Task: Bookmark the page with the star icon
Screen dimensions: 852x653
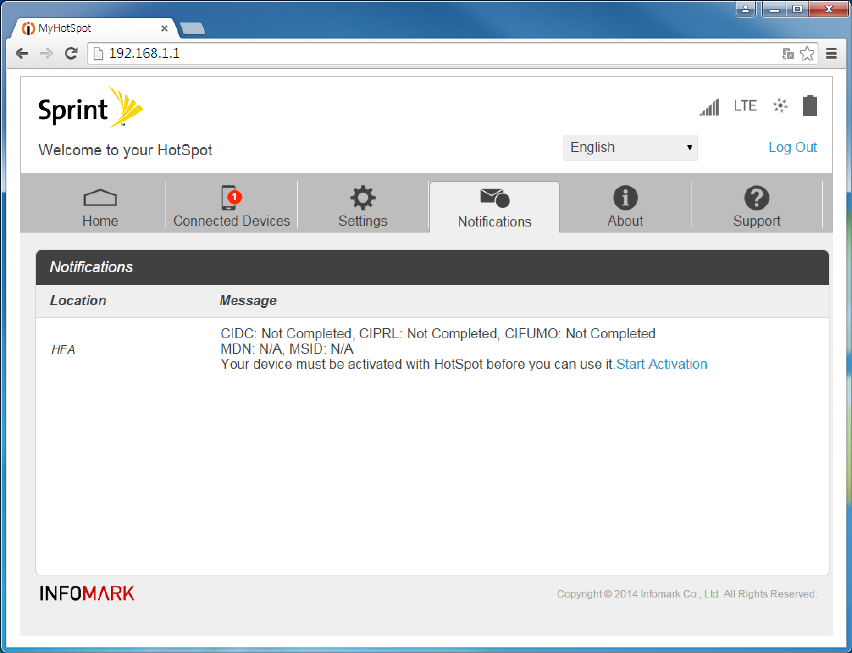Action: pyautogui.click(x=807, y=53)
